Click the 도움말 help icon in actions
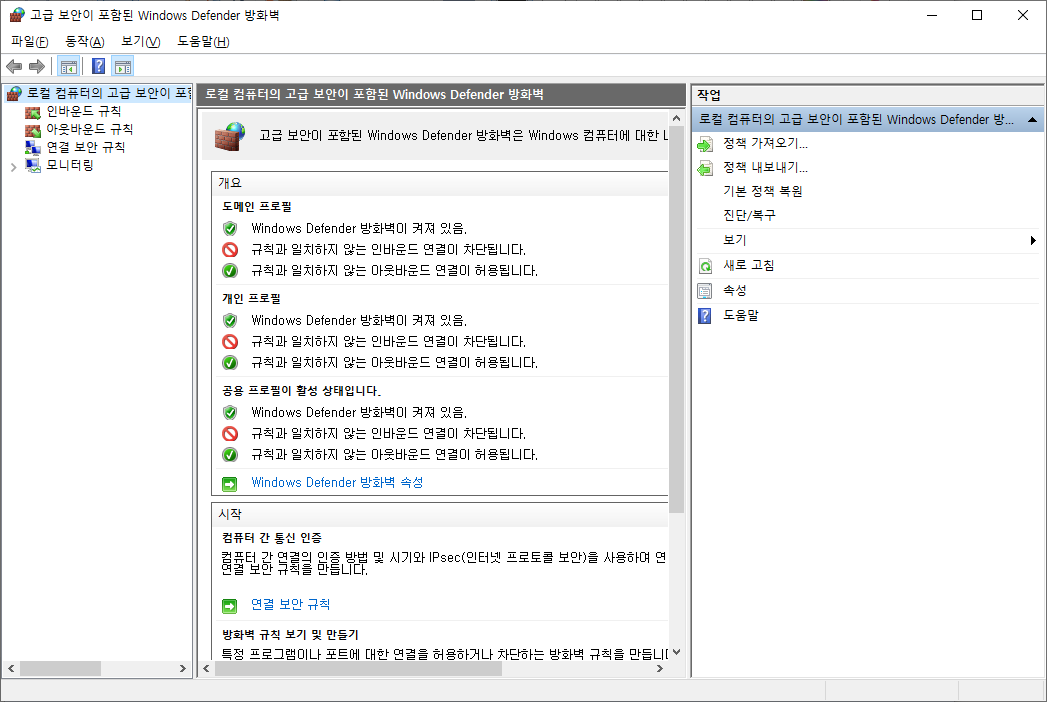Viewport: 1047px width, 702px height. 705,315
